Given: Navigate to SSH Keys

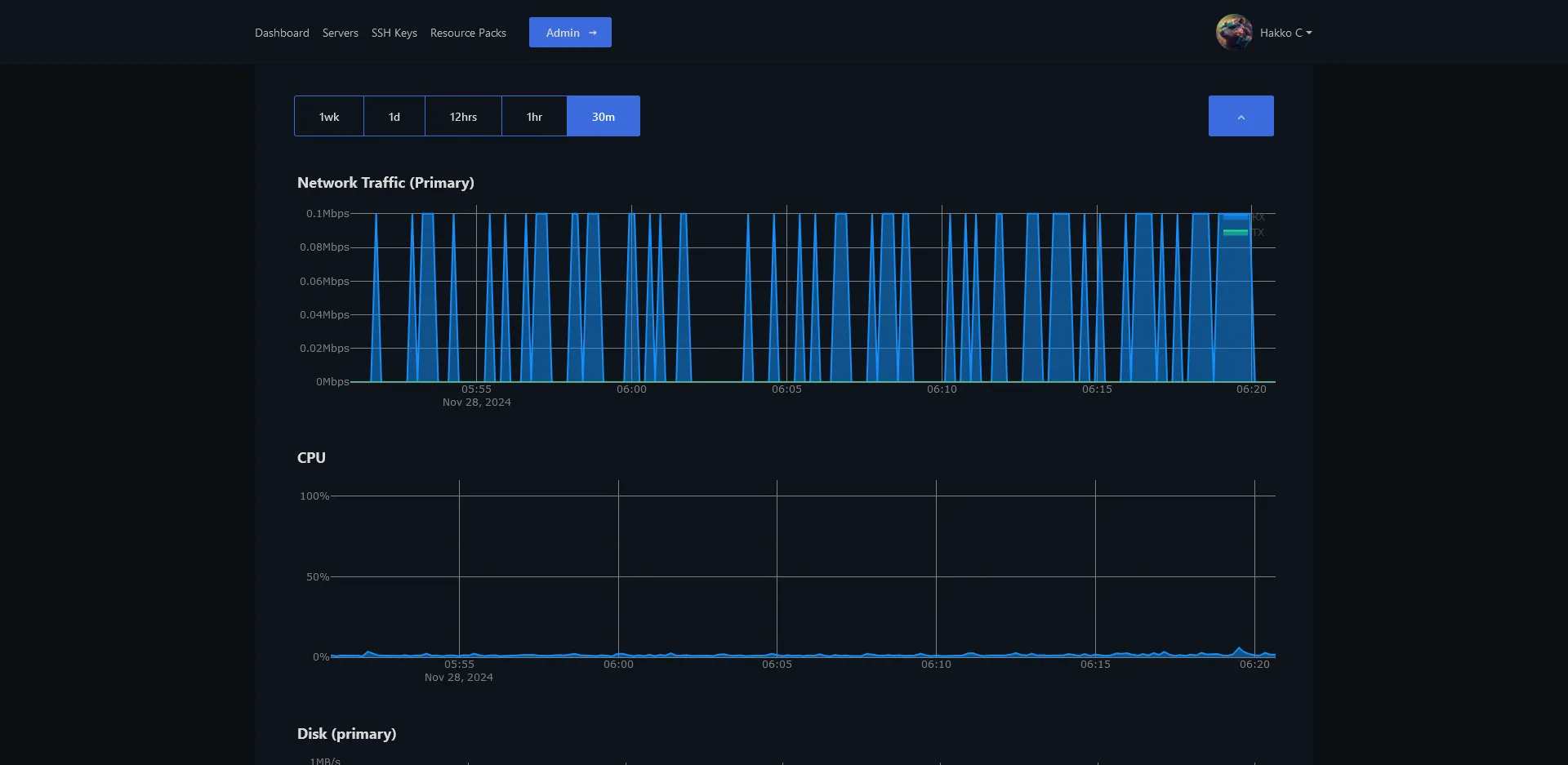Looking at the screenshot, I should click(394, 33).
